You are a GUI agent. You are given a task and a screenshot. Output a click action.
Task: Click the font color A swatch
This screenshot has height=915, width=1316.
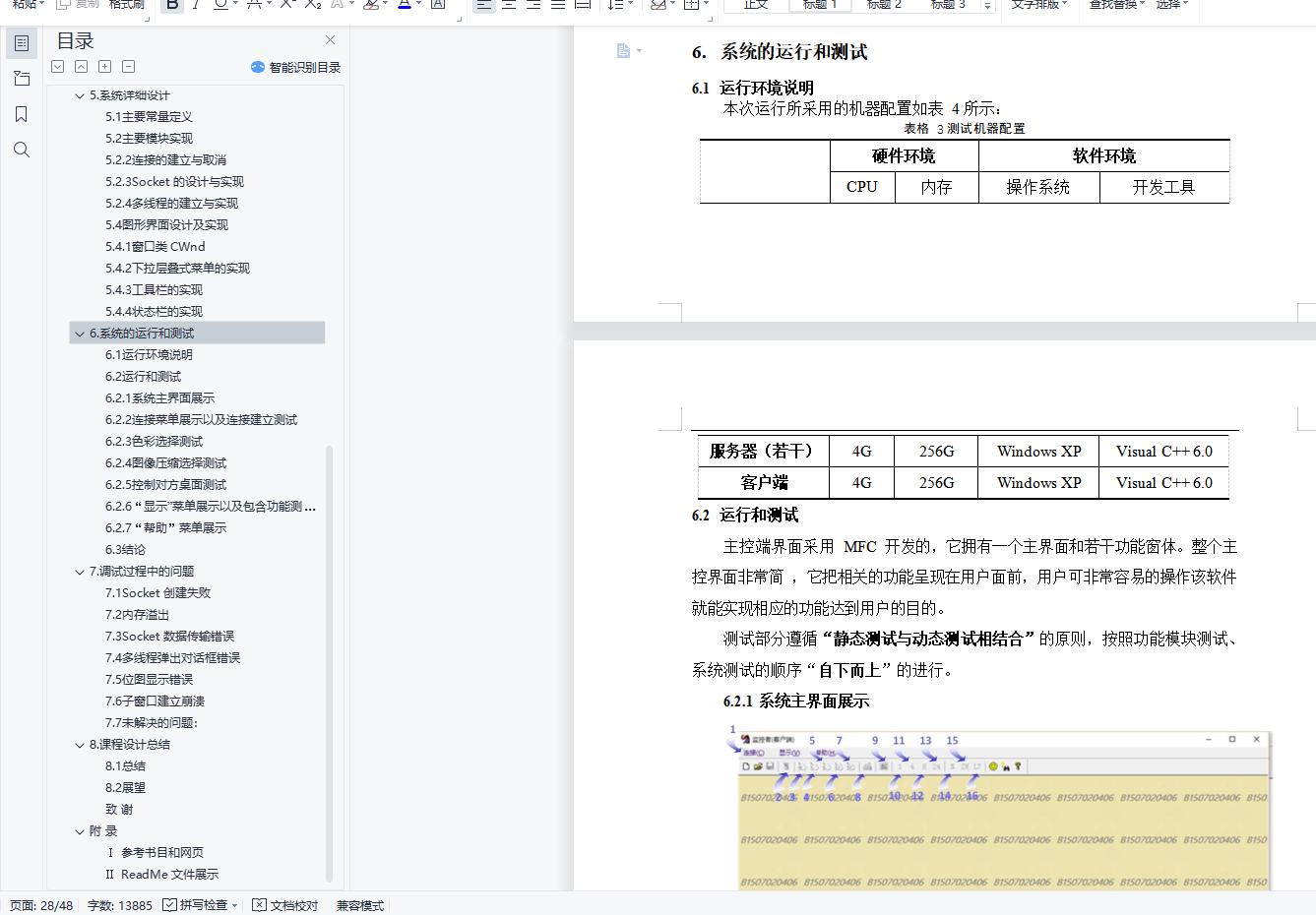click(x=404, y=4)
